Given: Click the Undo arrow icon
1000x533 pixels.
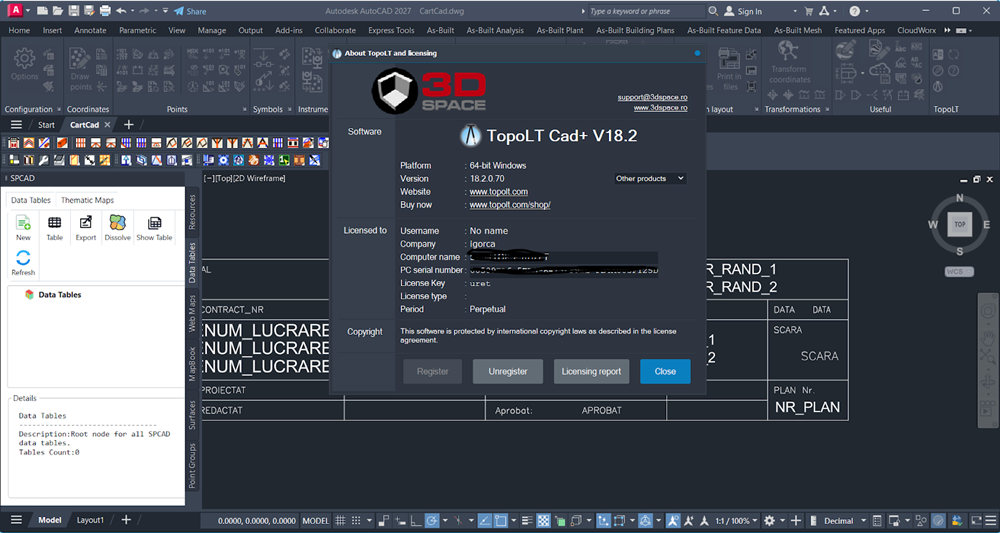Looking at the screenshot, I should coord(121,11).
